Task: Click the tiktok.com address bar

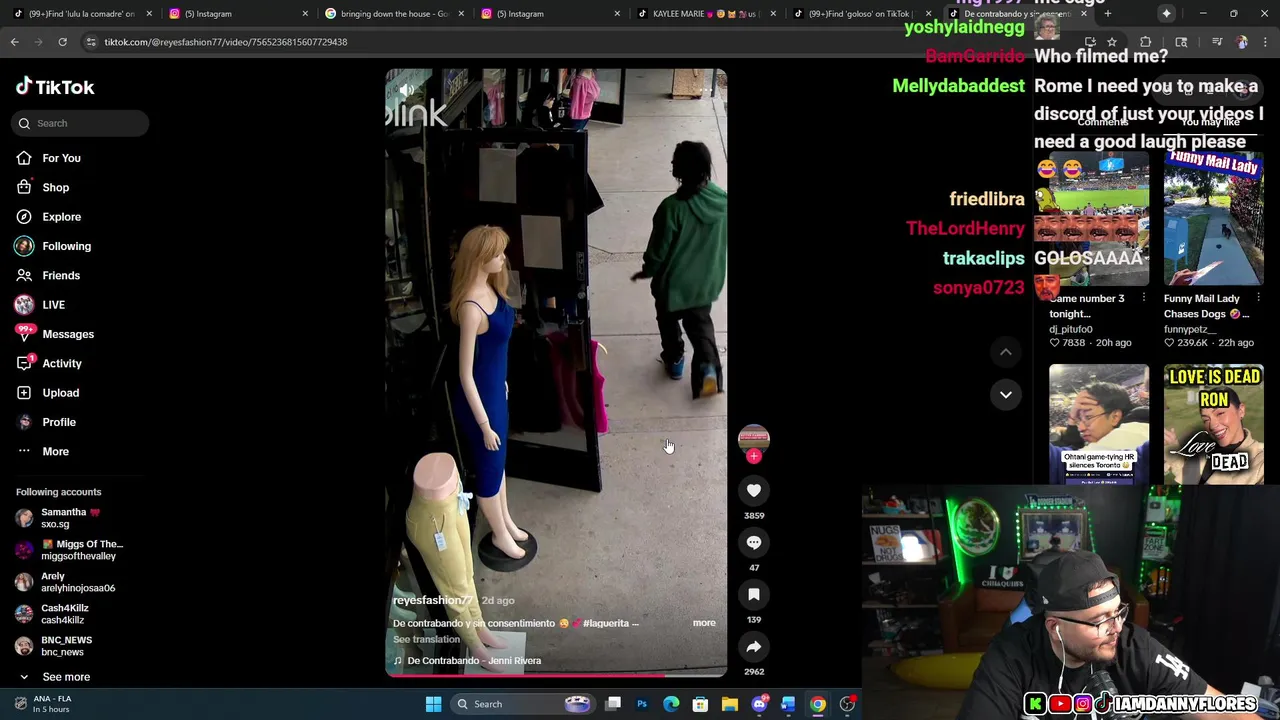Action: pyautogui.click(x=225, y=42)
